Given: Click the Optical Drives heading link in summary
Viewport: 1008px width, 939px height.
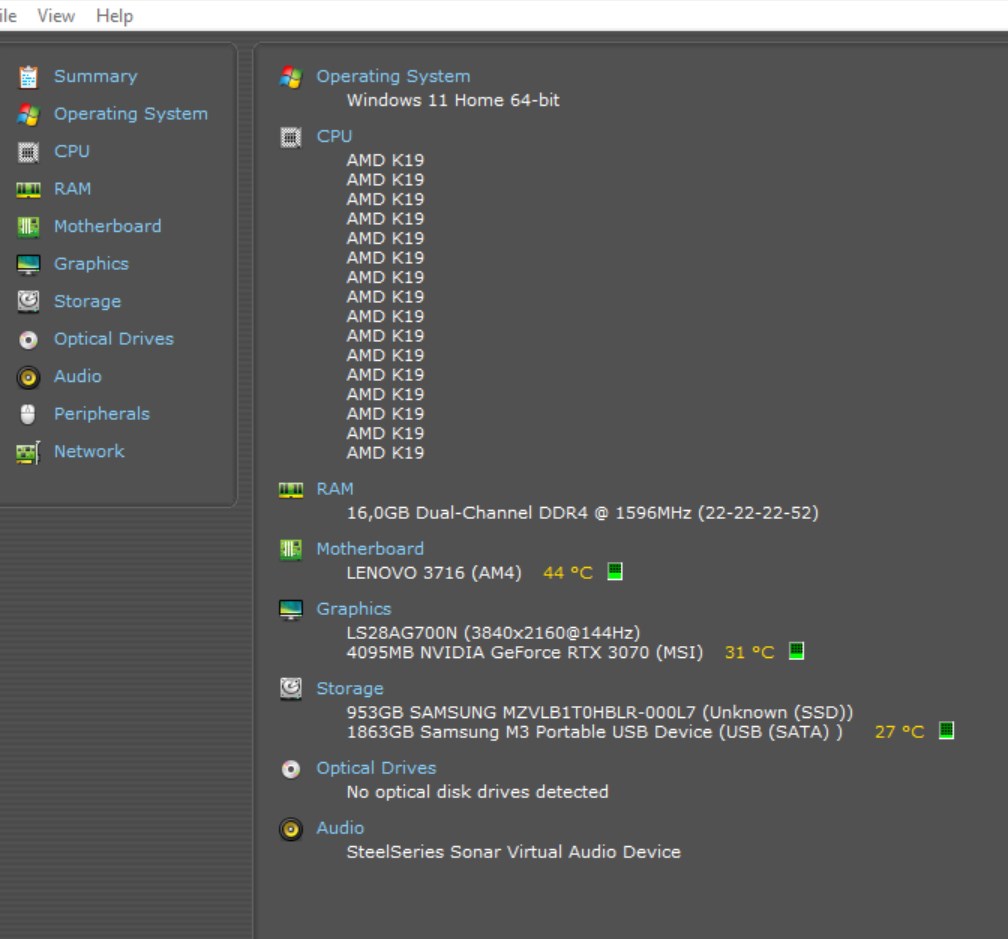Looking at the screenshot, I should [x=376, y=768].
